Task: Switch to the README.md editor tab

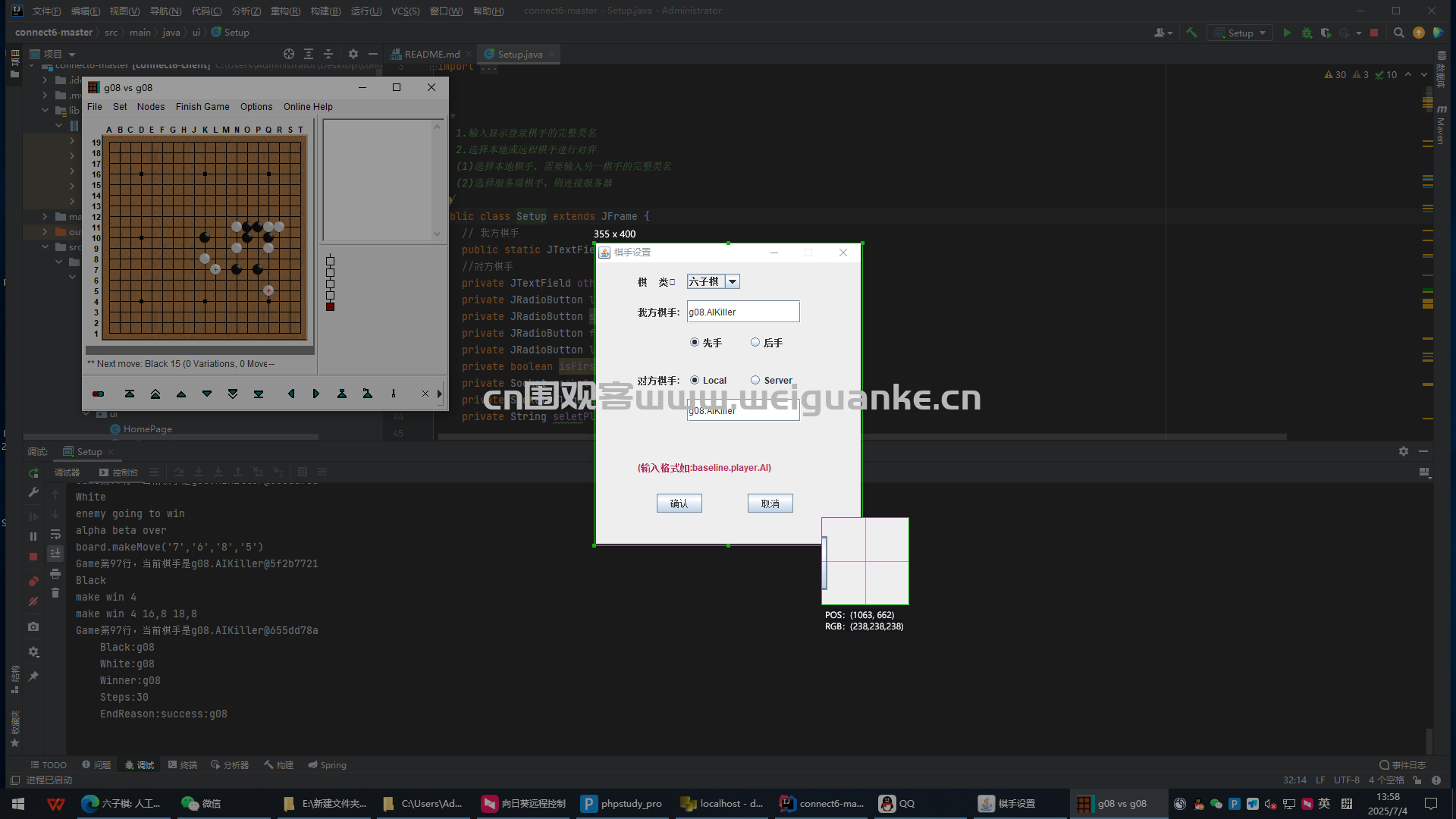Action: (431, 55)
